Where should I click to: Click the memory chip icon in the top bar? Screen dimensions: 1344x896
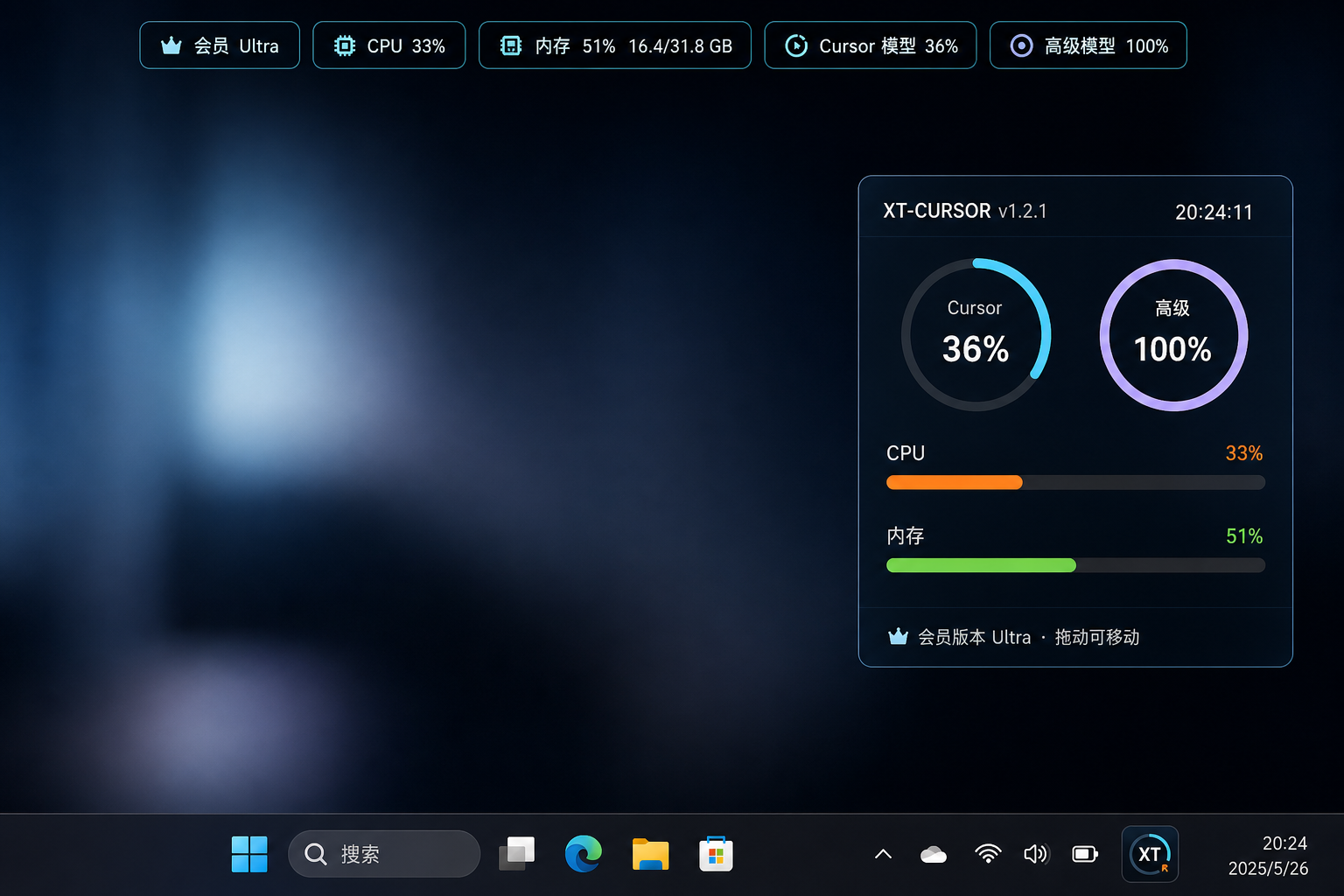click(x=511, y=45)
